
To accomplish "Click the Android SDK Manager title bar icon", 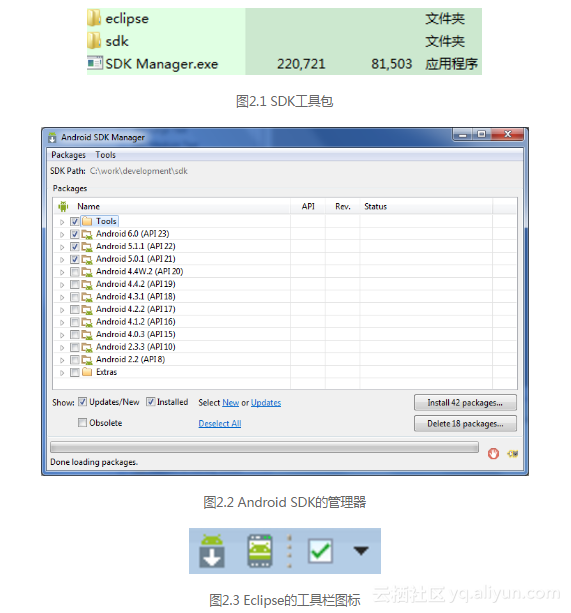I will point(52,138).
